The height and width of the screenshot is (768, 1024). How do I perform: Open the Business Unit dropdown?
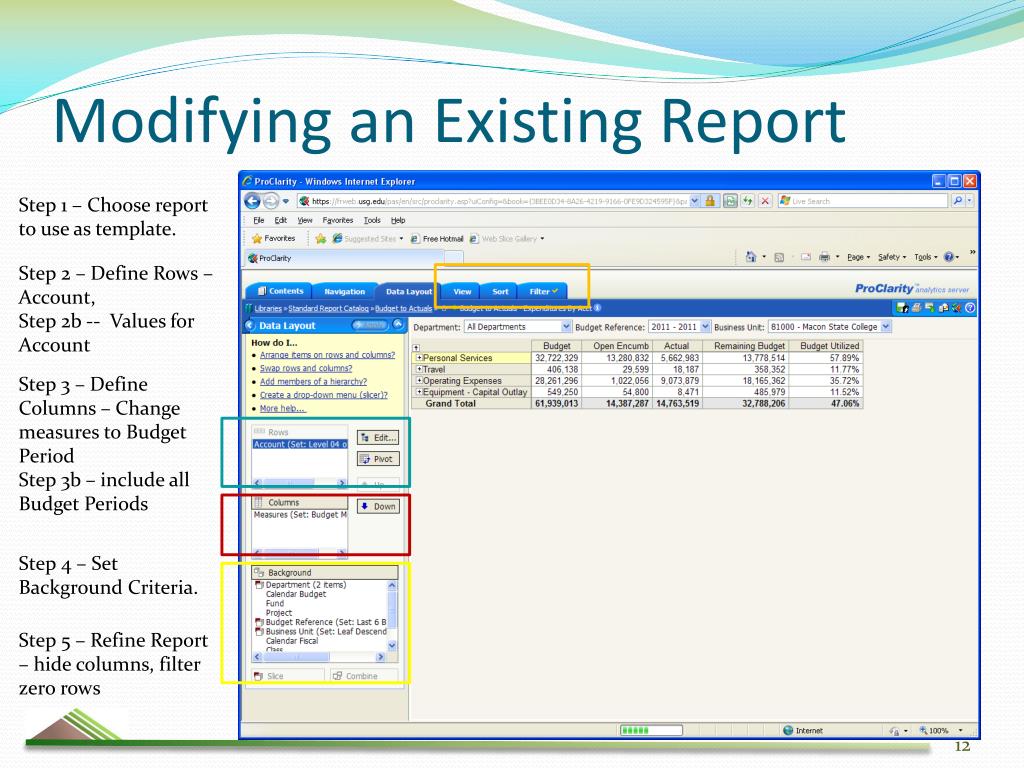(886, 327)
